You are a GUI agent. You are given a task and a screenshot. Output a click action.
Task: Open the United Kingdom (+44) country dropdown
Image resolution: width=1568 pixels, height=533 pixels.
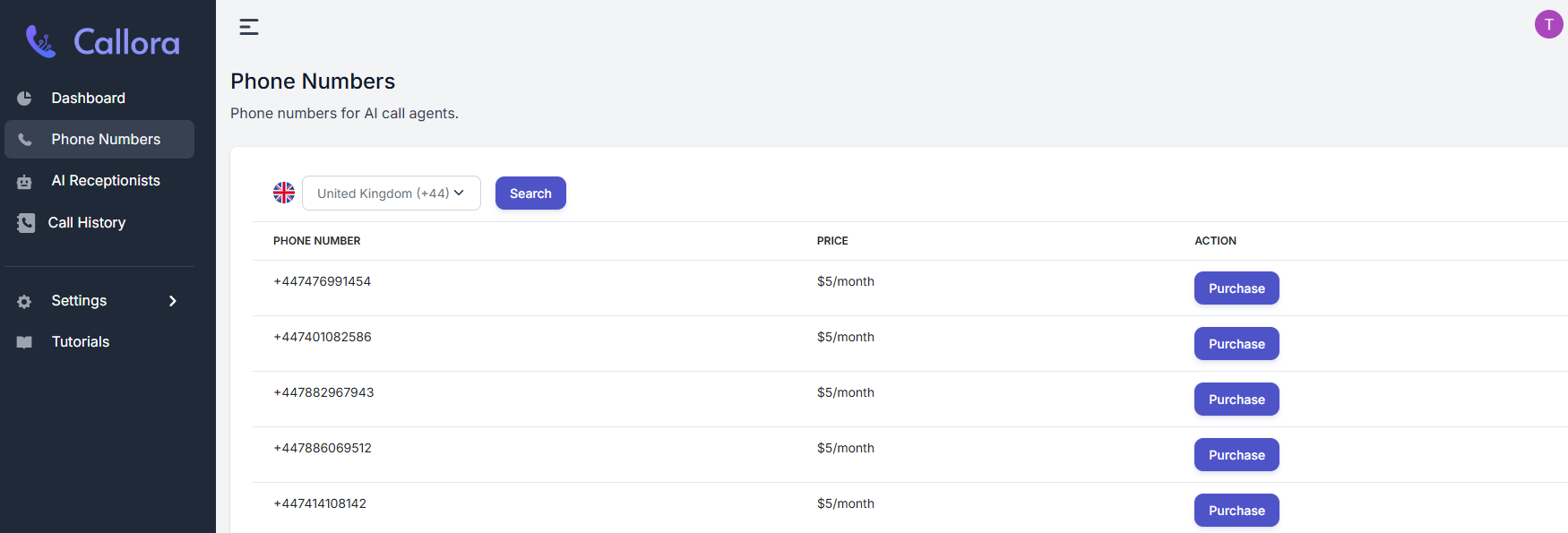pos(392,193)
